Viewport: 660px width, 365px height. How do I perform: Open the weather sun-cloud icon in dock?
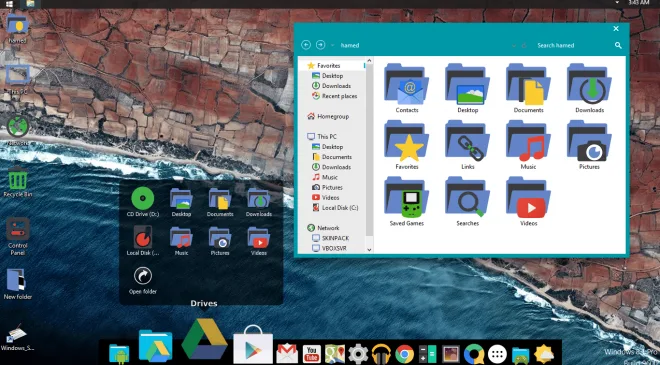coord(544,354)
